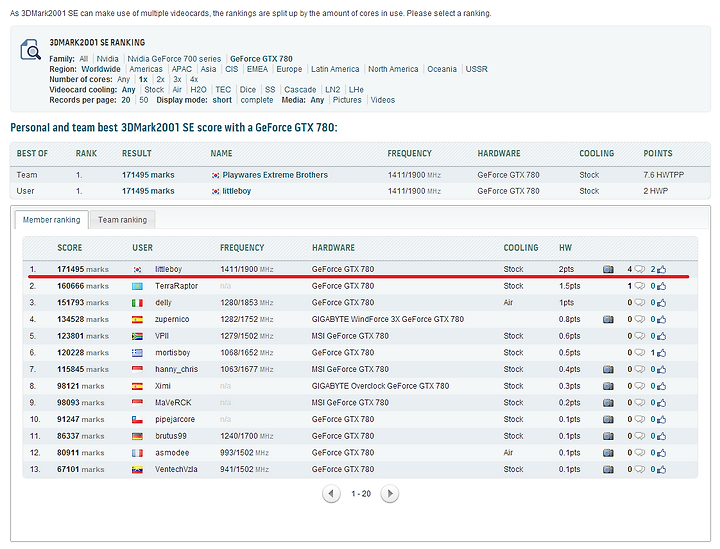This screenshot has width=720, height=549.
Task: Select the Member ranking tab
Action: click(51, 220)
